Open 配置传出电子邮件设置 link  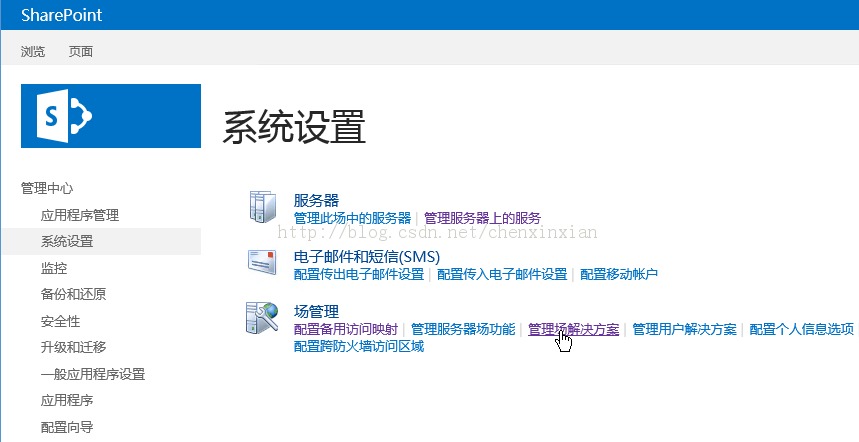pyautogui.click(x=359, y=274)
